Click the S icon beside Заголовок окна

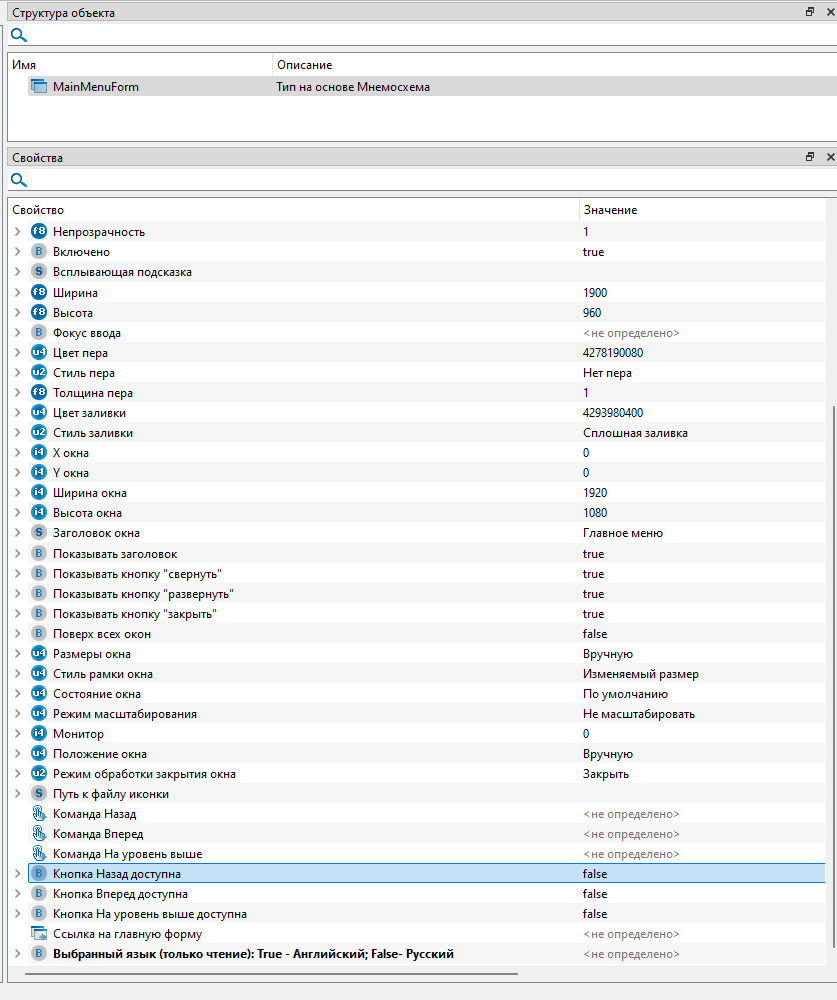(39, 533)
